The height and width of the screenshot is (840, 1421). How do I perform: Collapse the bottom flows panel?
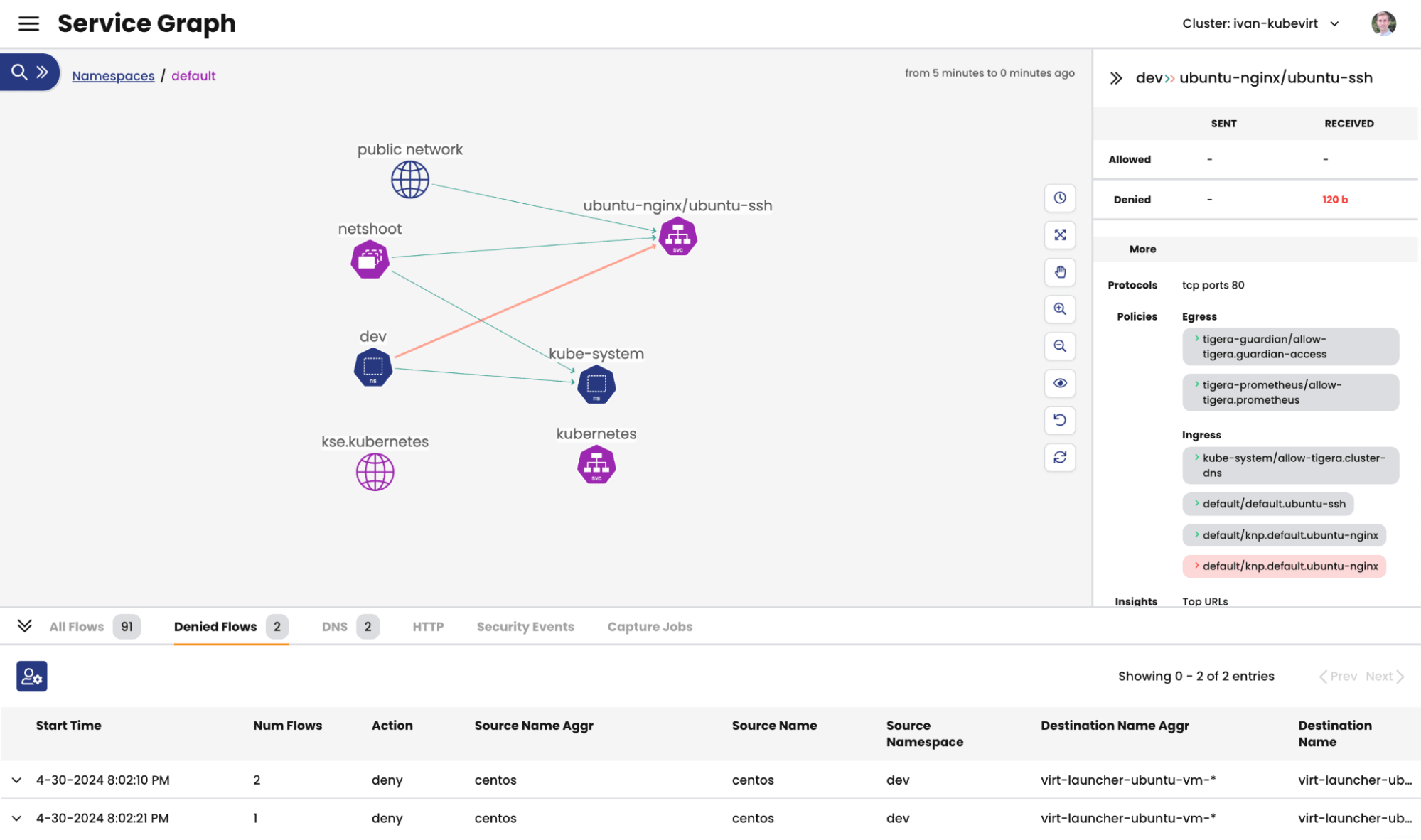click(24, 625)
